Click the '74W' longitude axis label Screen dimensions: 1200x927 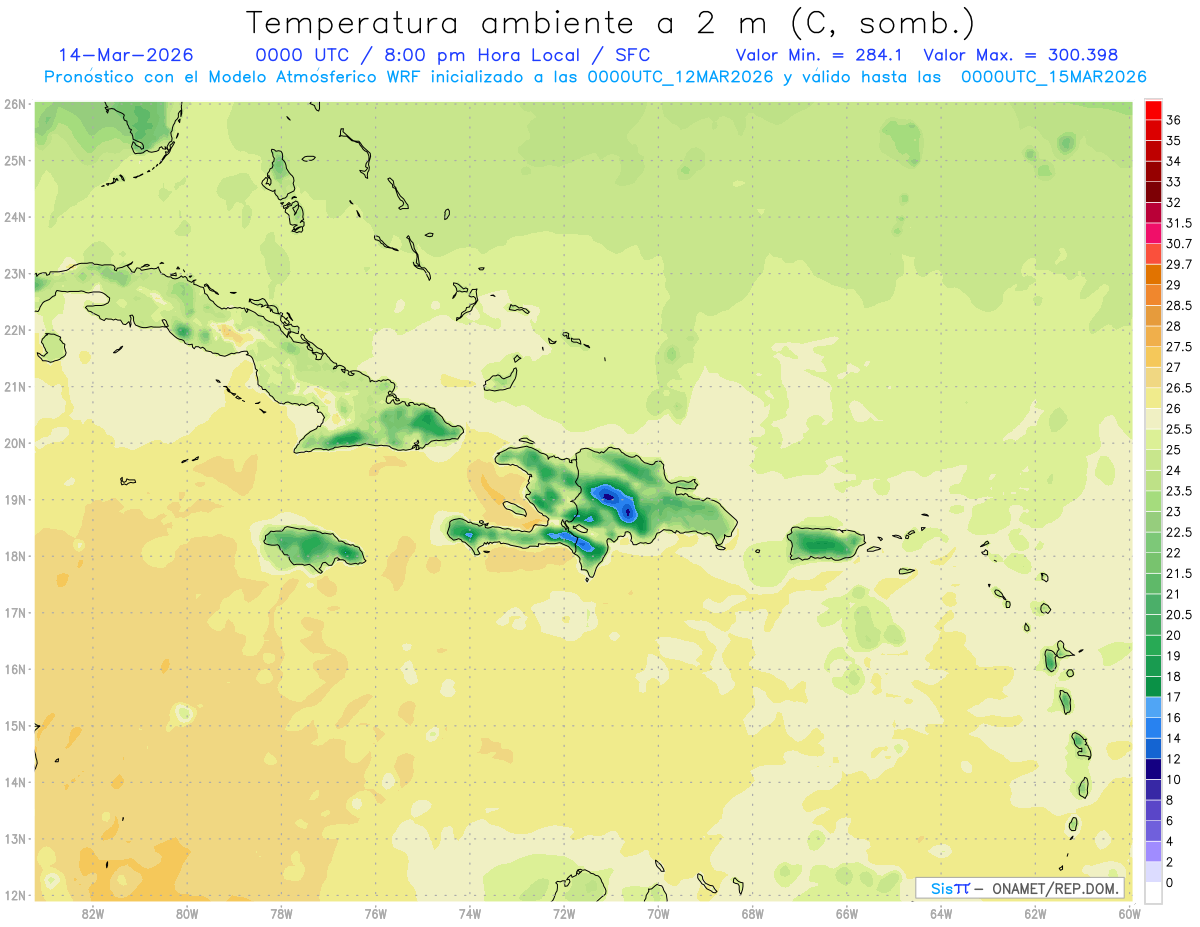[x=470, y=913]
